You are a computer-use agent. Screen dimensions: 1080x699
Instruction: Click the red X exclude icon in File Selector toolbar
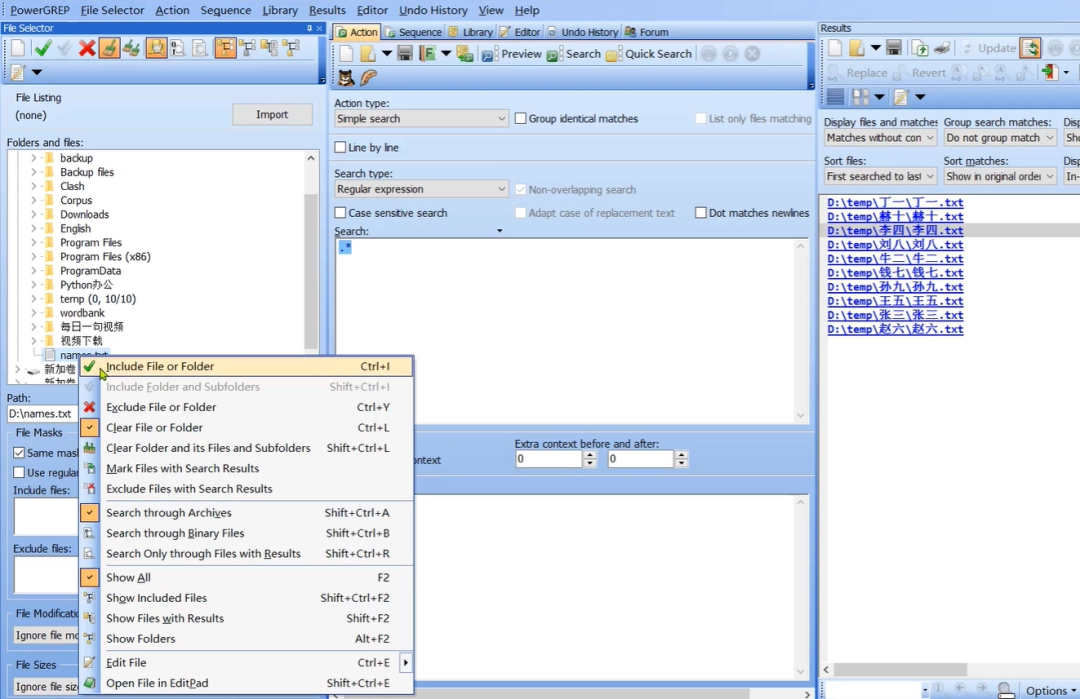tap(87, 48)
